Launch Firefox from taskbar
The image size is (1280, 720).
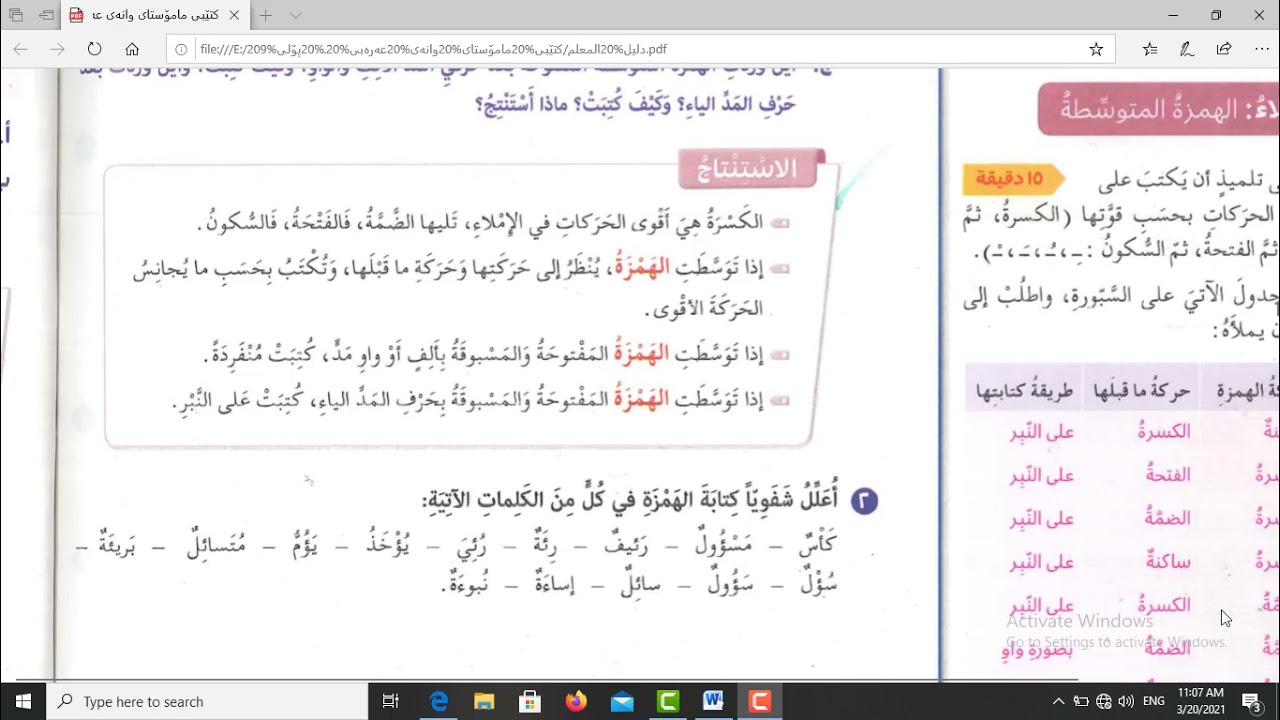click(576, 701)
